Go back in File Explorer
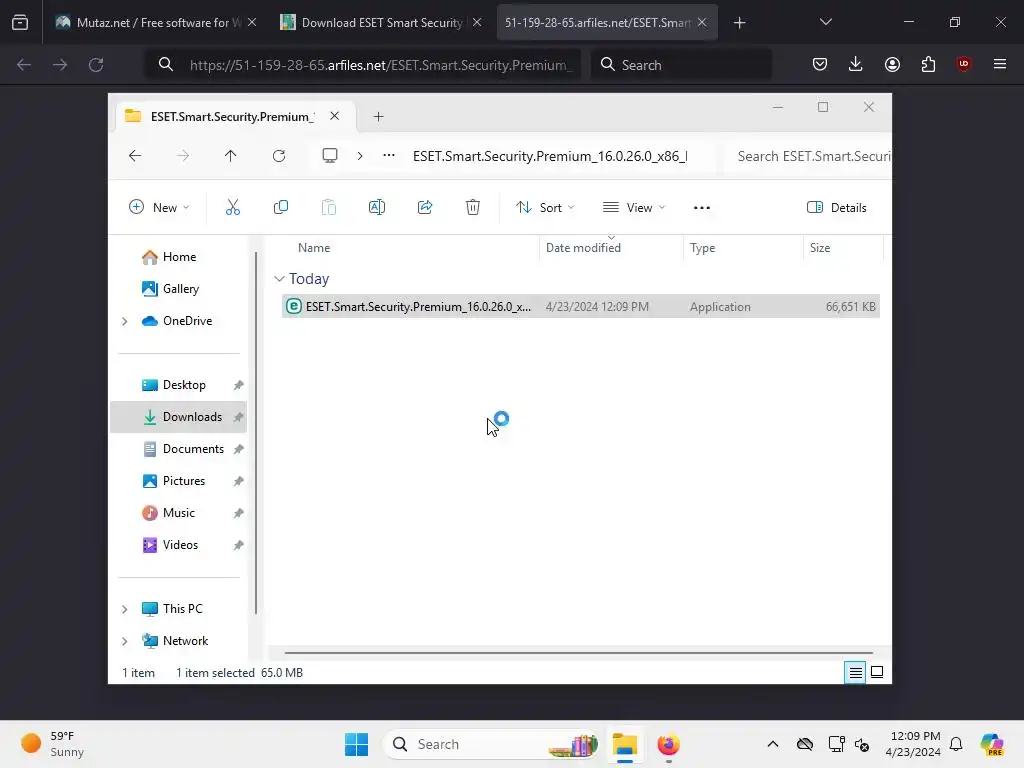The width and height of the screenshot is (1024, 768). tap(135, 155)
